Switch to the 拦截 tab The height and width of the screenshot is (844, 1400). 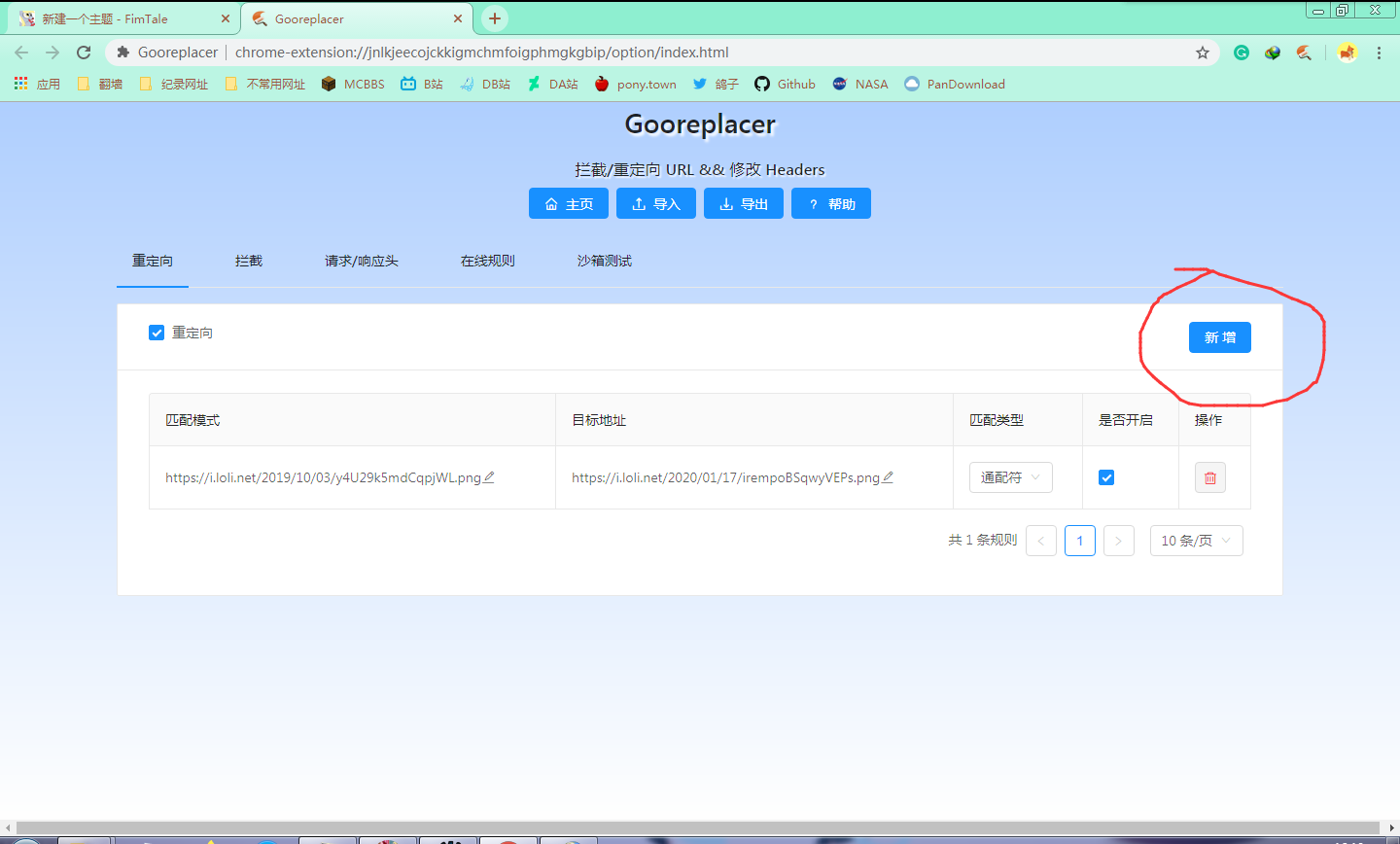249,261
